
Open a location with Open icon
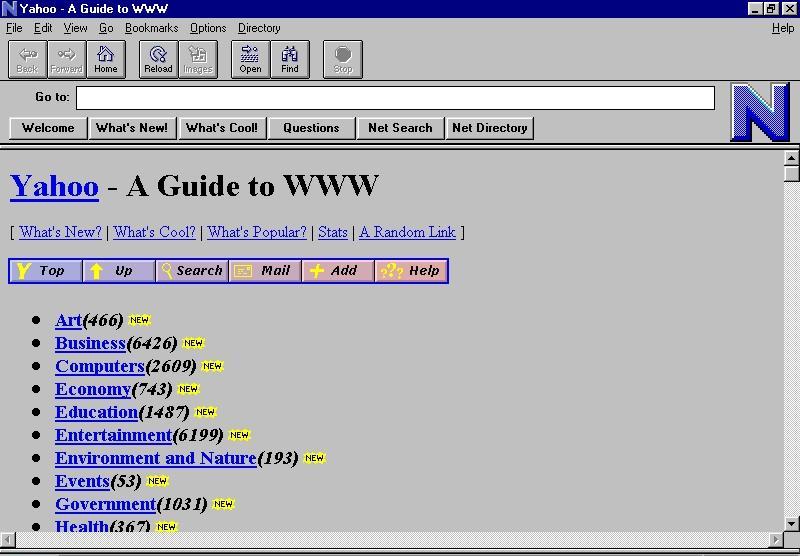[250, 59]
